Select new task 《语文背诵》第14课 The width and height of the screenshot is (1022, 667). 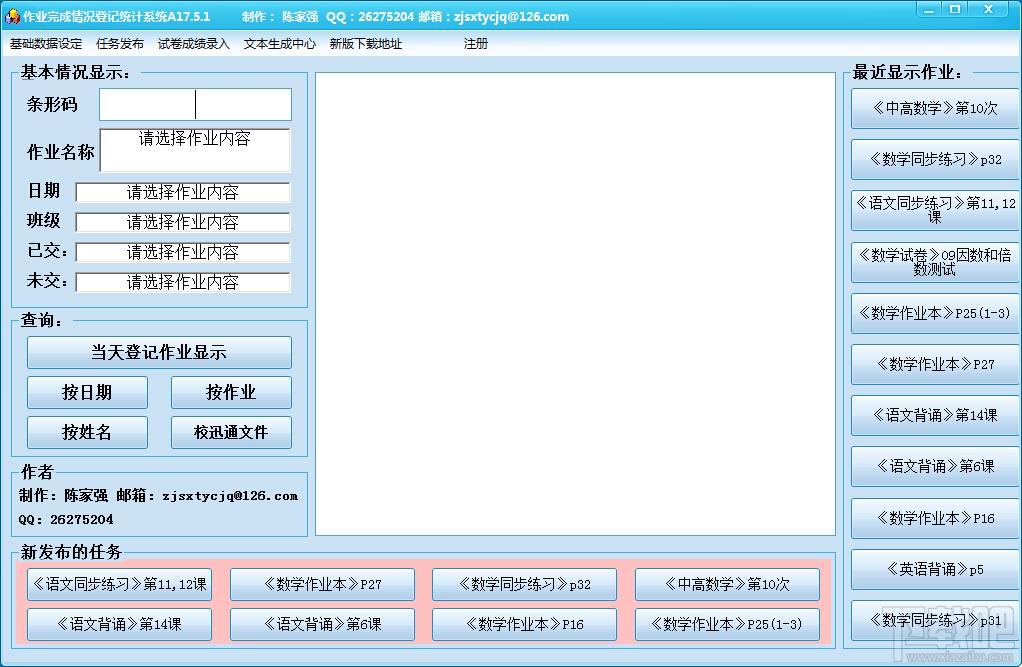pos(119,625)
